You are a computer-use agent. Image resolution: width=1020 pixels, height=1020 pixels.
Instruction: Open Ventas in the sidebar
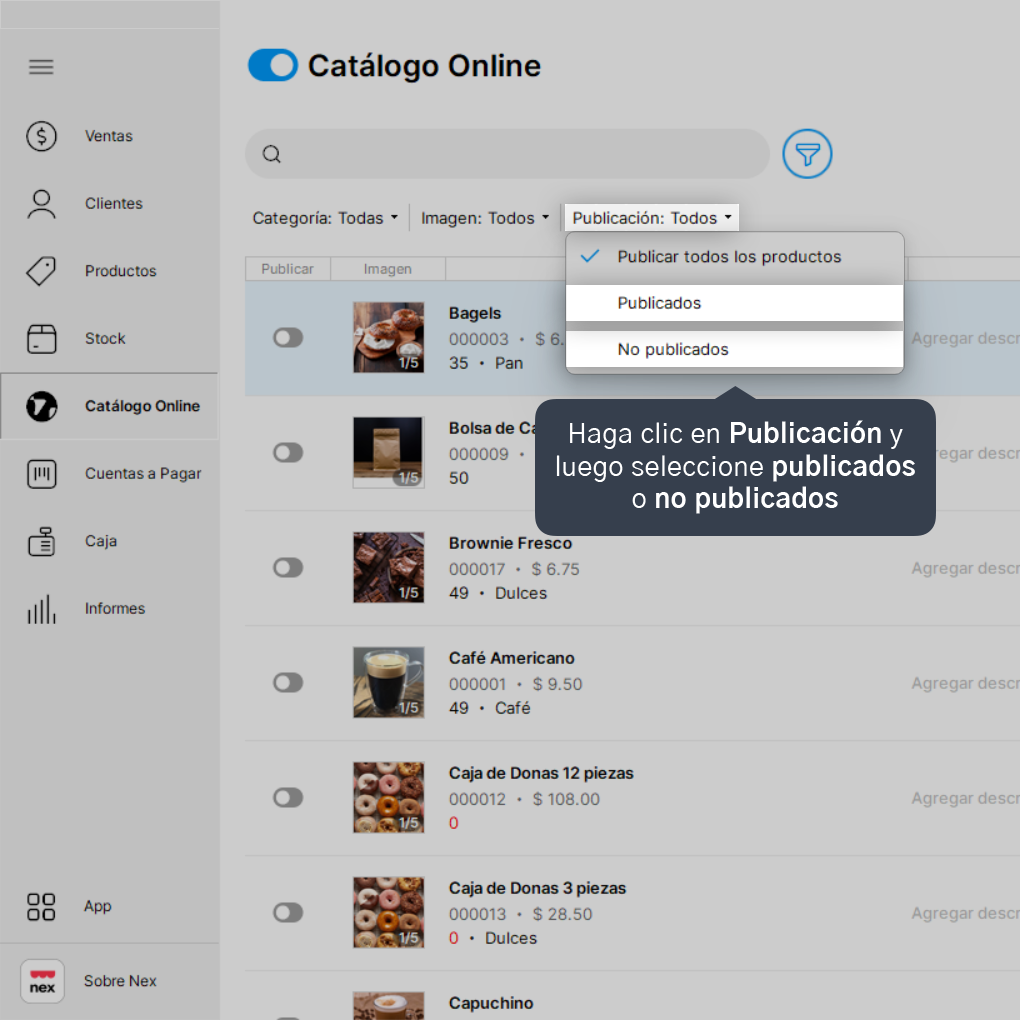coord(109,136)
